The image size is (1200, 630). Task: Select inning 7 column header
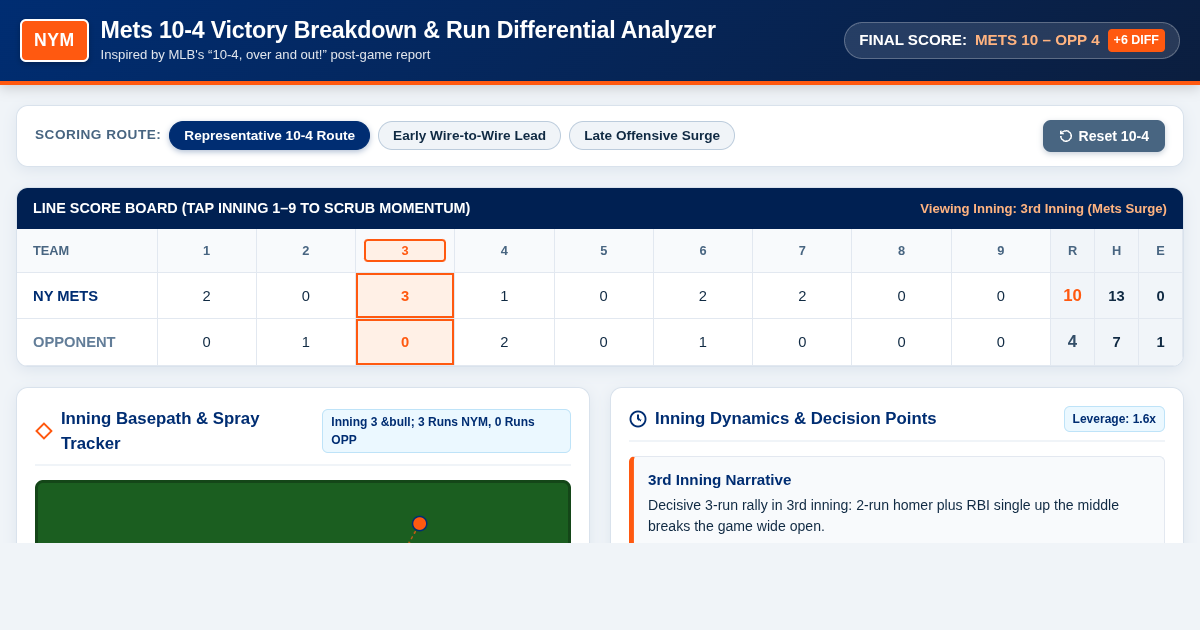[x=802, y=251]
